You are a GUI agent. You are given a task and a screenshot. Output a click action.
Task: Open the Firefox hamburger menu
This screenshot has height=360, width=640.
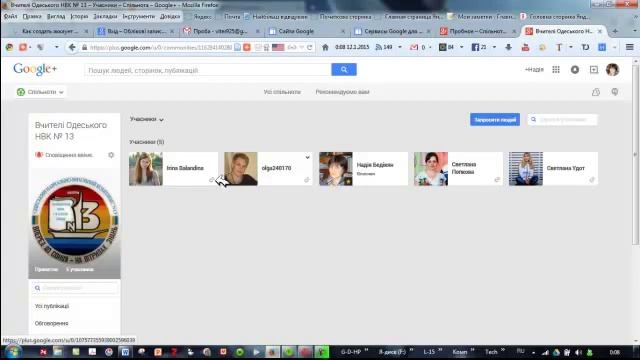coord(630,47)
